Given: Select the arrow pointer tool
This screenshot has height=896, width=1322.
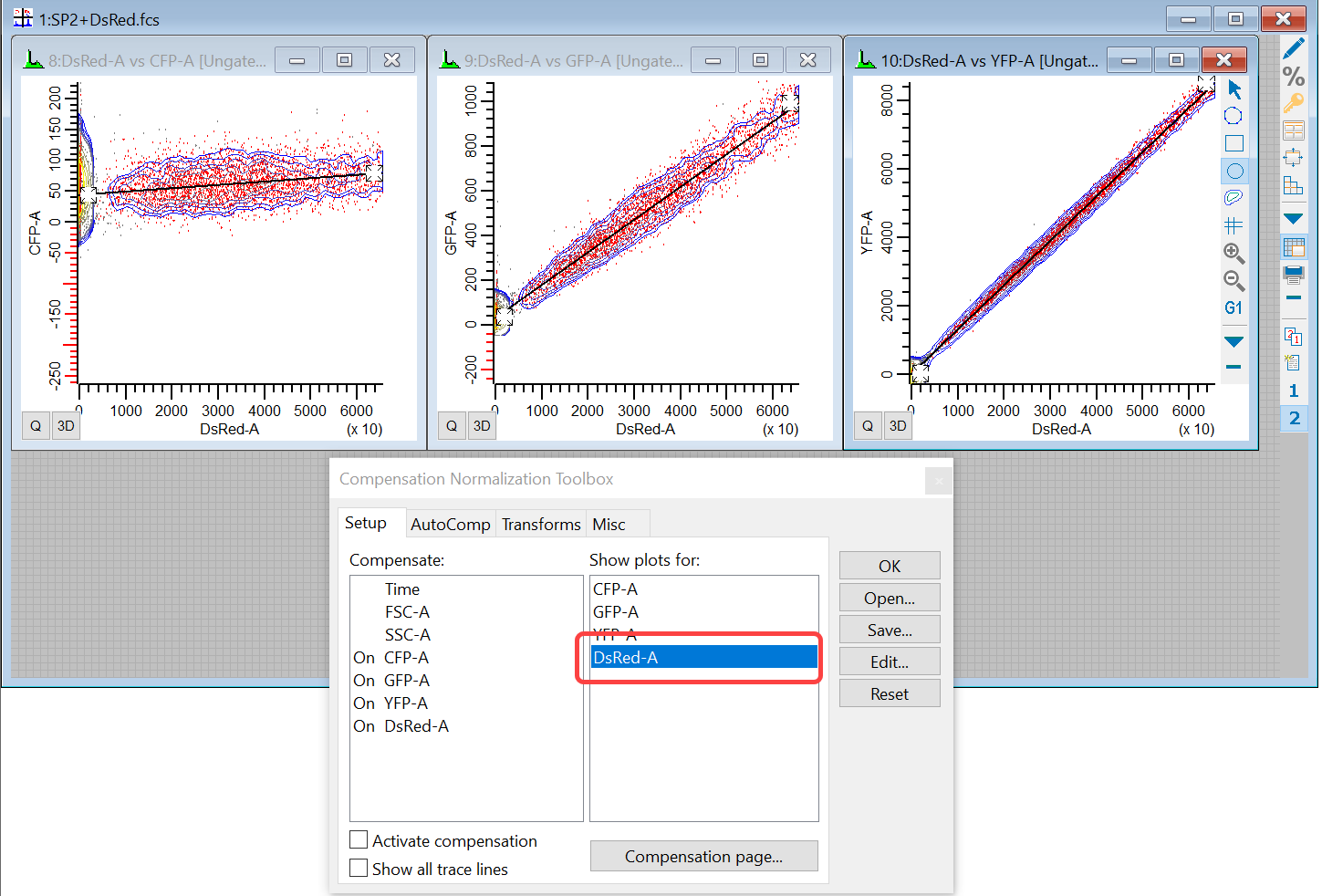Looking at the screenshot, I should (x=1234, y=89).
